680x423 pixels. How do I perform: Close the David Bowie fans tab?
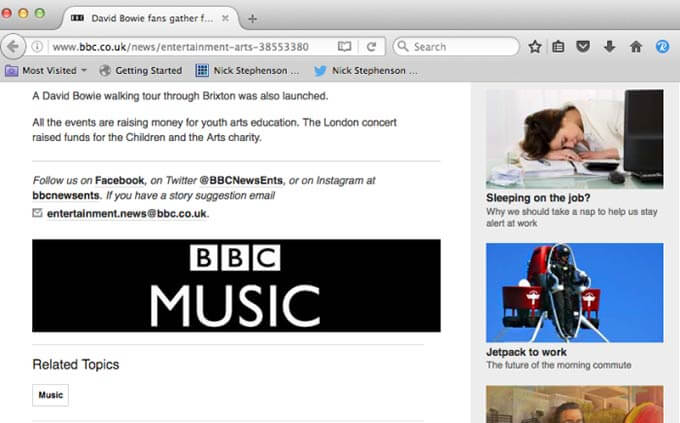pyautogui.click(x=225, y=18)
